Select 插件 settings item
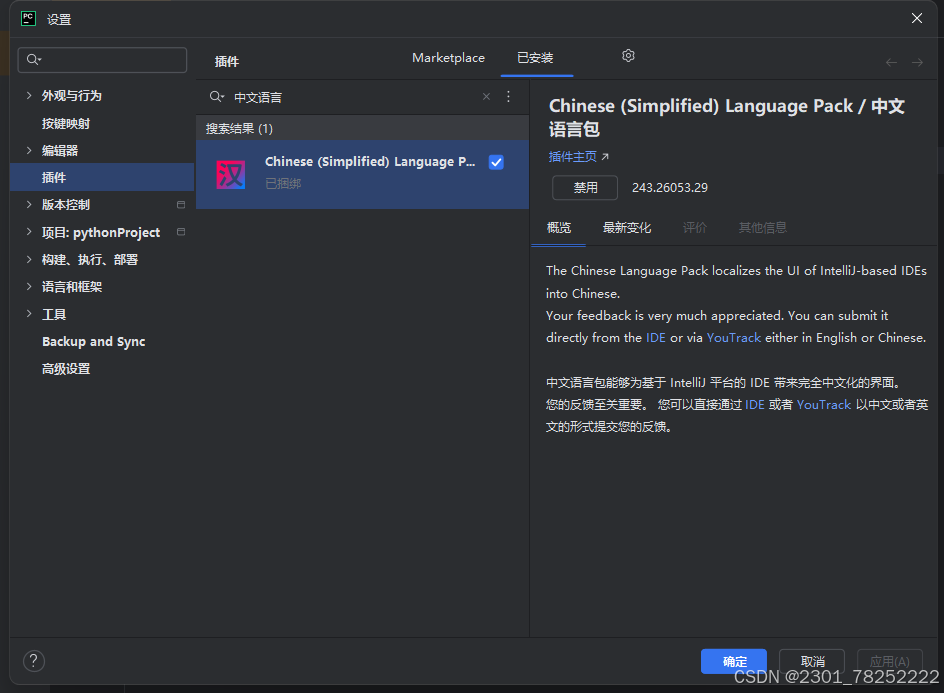 click(x=102, y=177)
